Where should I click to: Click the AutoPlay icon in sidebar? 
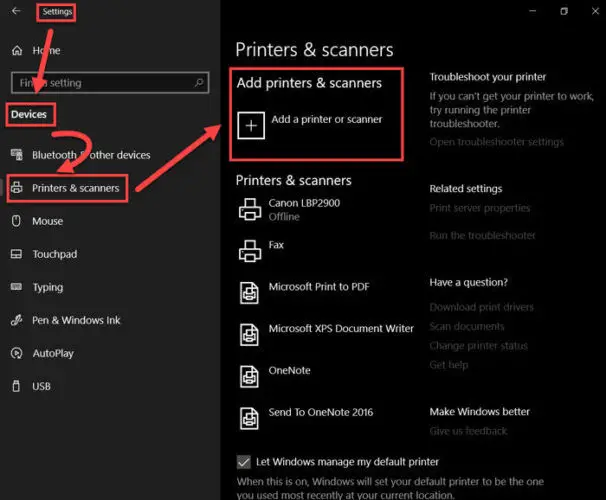tap(17, 353)
